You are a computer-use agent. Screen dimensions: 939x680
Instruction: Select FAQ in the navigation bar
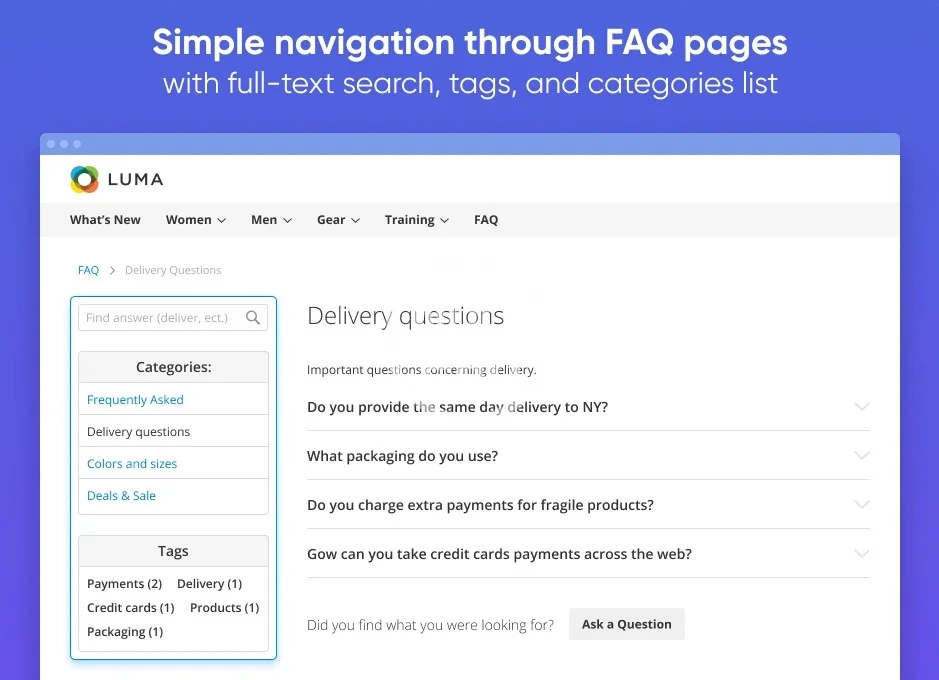pyautogui.click(x=486, y=220)
